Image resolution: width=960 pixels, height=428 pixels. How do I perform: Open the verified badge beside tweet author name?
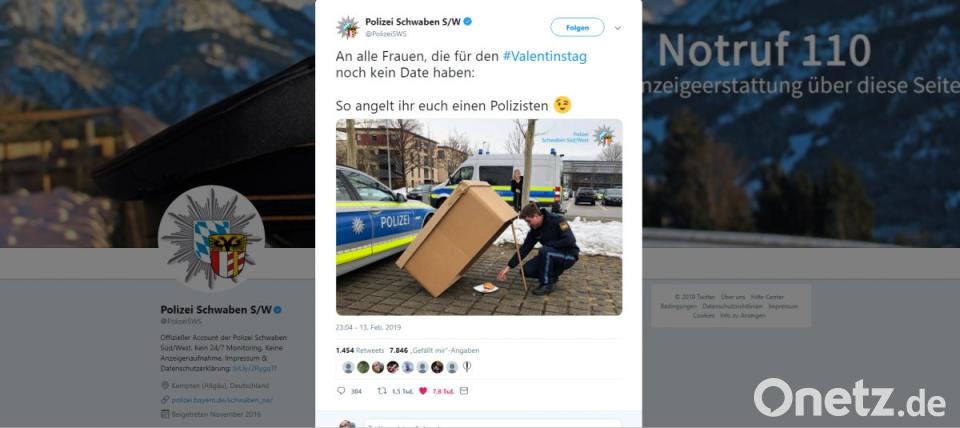[x=468, y=22]
